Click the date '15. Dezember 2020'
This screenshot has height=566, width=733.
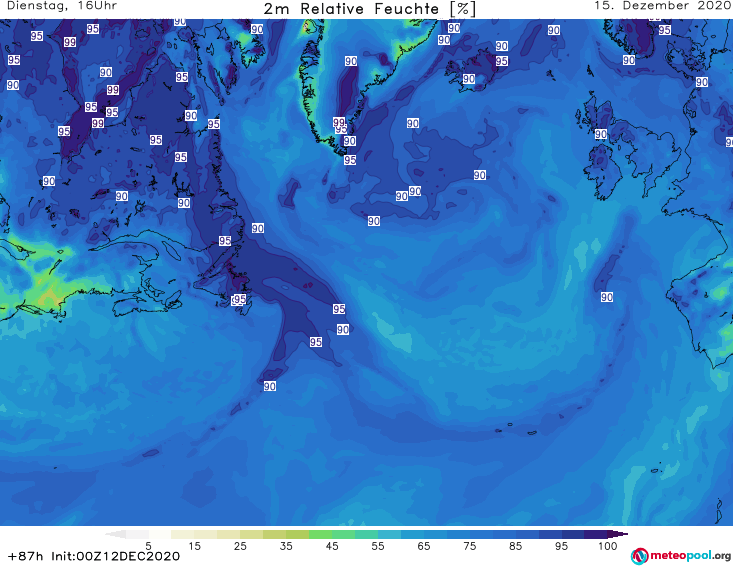[663, 6]
